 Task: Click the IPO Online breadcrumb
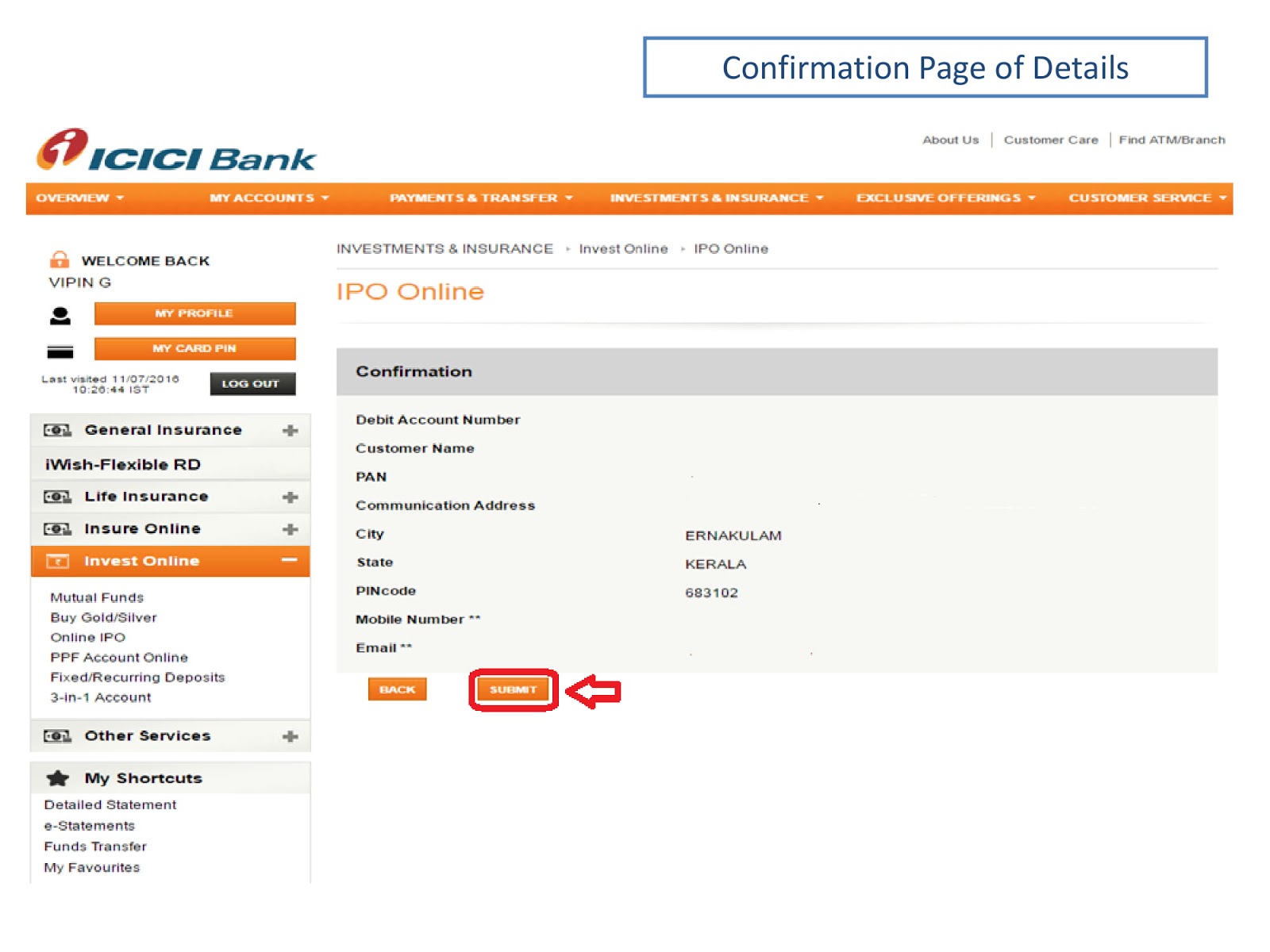(x=731, y=248)
